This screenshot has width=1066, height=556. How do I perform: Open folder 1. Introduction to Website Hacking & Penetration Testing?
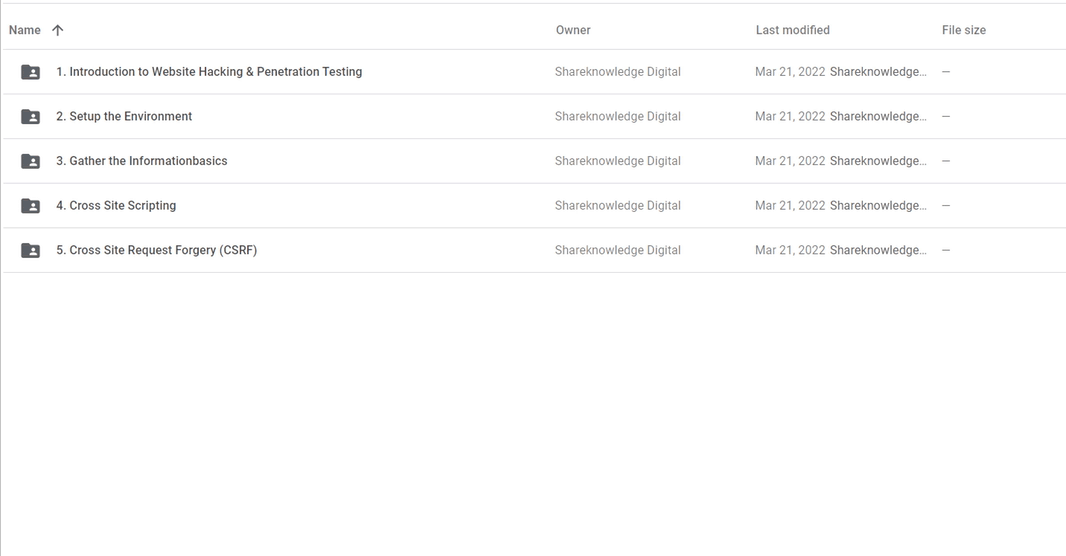point(209,71)
